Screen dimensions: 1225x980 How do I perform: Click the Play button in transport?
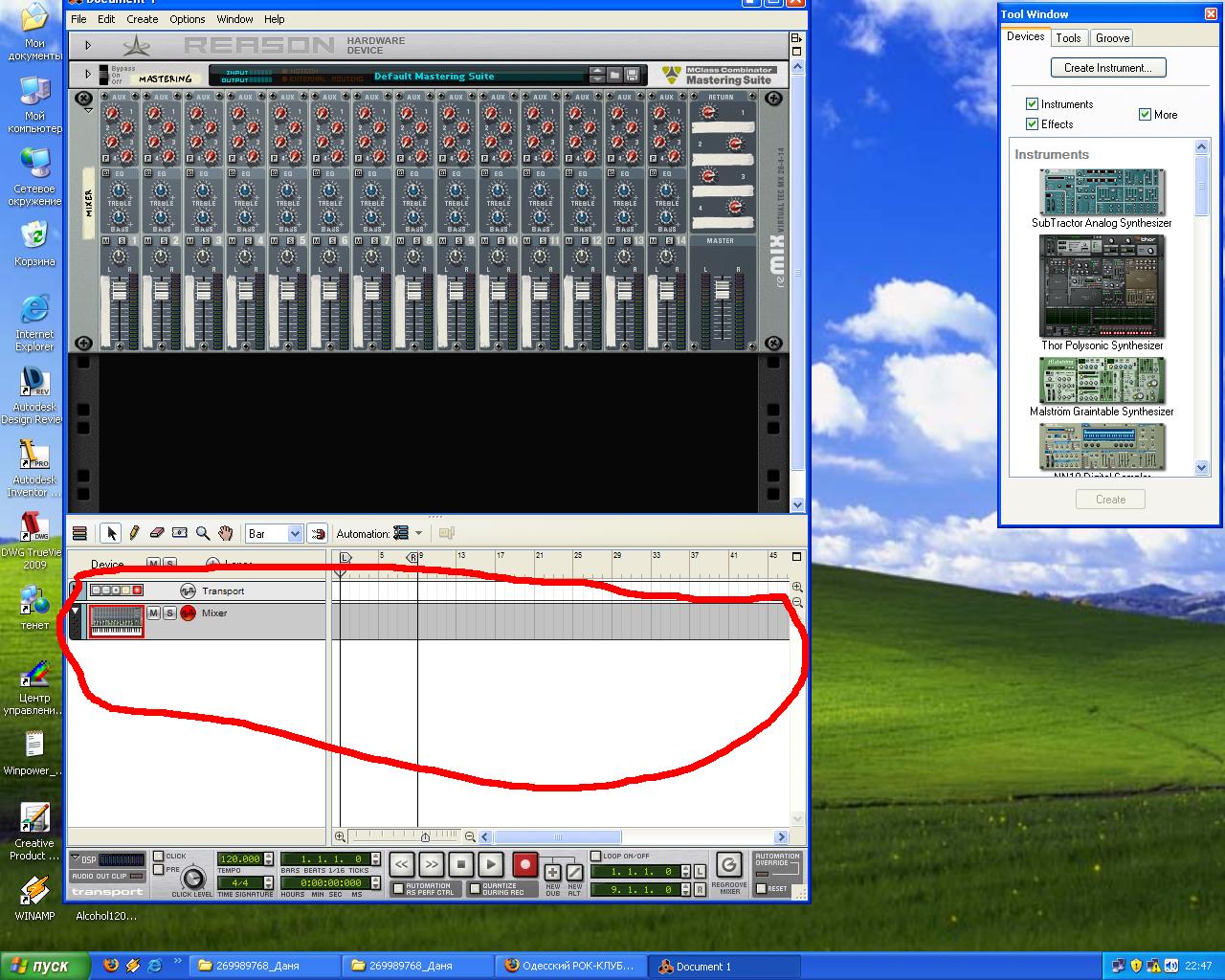(491, 865)
